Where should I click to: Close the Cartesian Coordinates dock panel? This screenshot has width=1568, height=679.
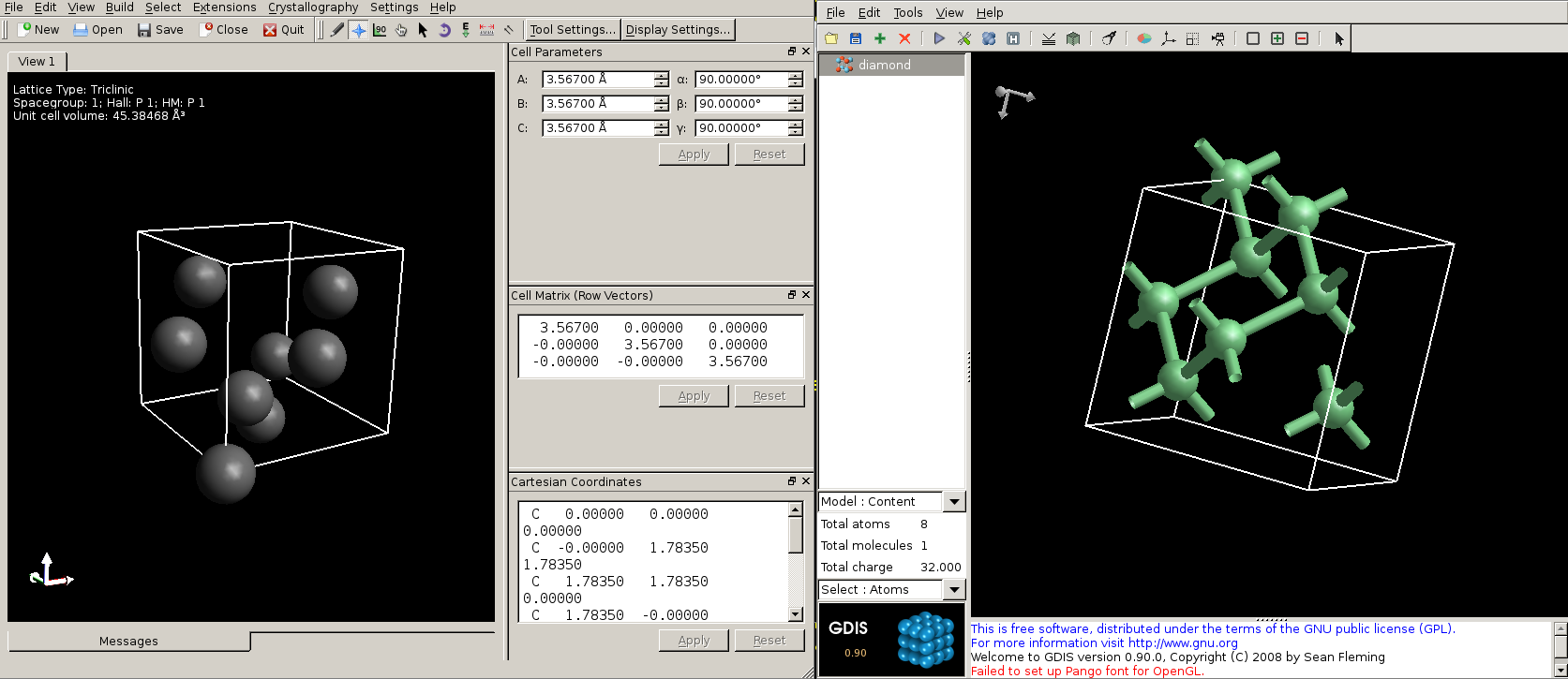(806, 481)
